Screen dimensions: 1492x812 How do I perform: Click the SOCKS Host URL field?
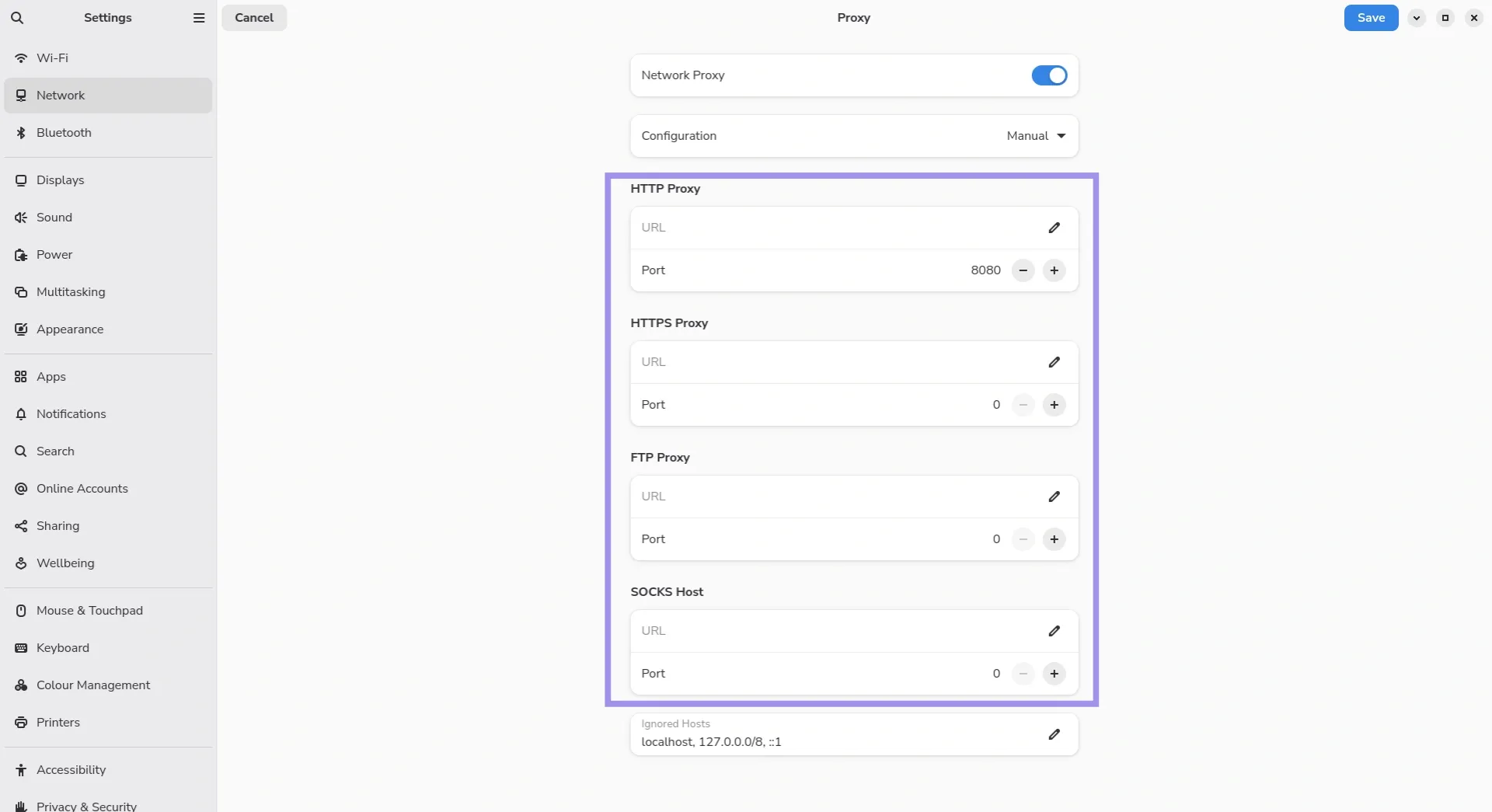pyautogui.click(x=854, y=631)
